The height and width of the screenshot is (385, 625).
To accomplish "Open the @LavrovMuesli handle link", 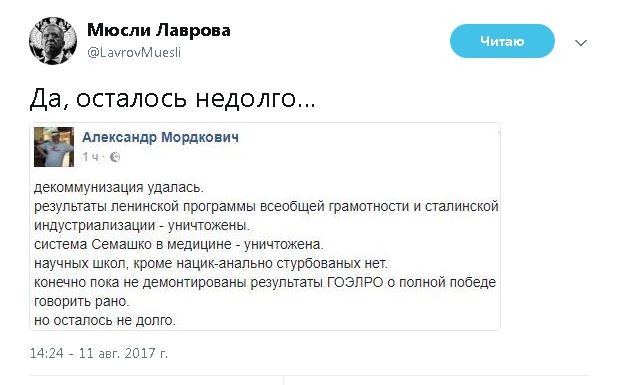I will tap(134, 52).
